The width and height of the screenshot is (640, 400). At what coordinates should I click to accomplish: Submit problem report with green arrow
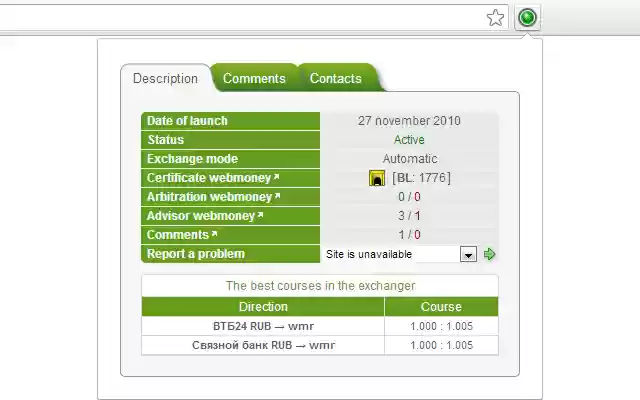489,254
